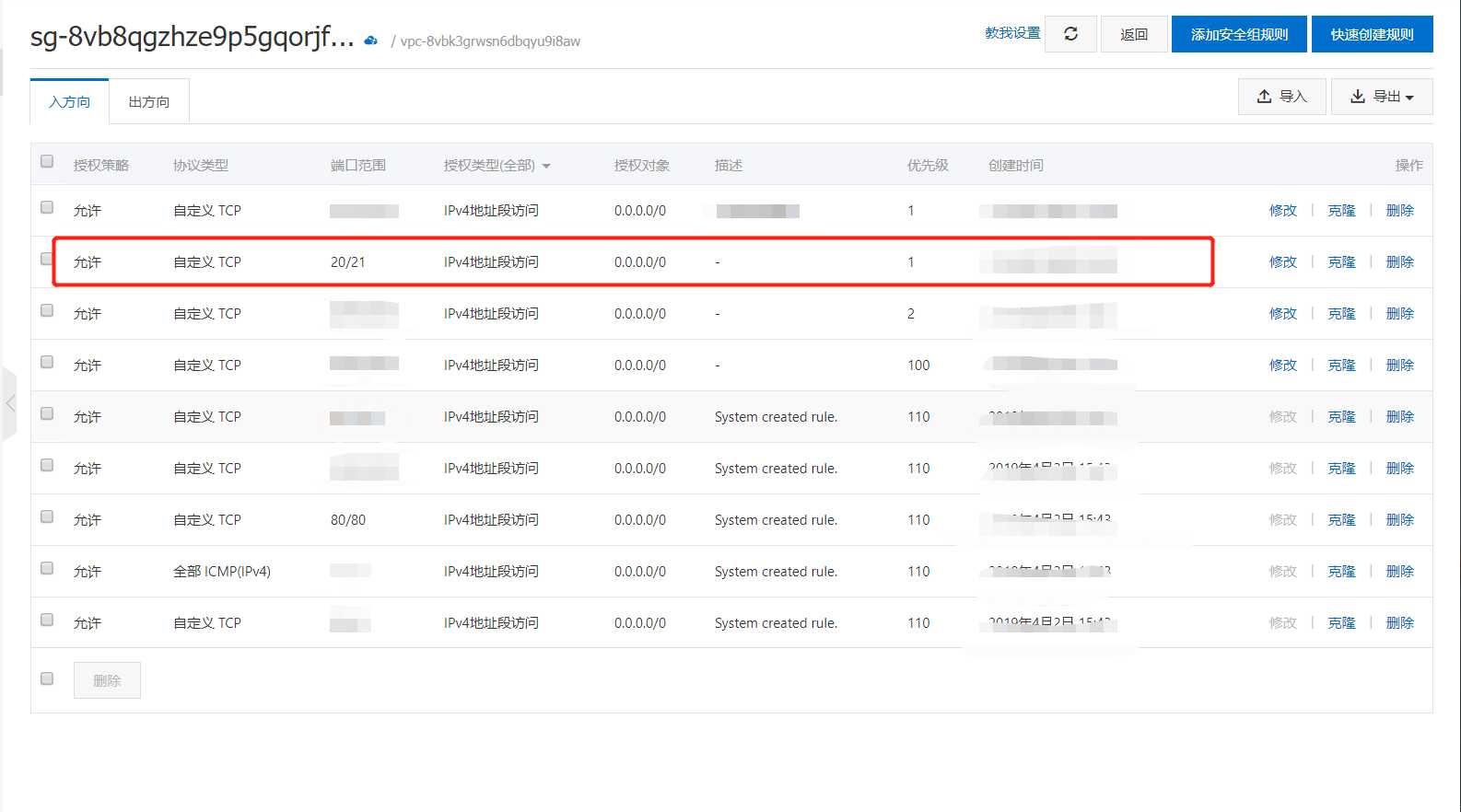Screen dimensions: 1461x812
Task: Click 删除 for the ICMP(IPv4) rule
Action: (1400, 572)
